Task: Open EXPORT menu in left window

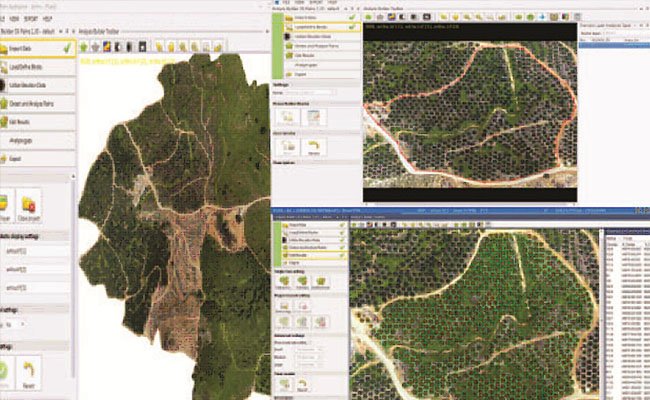Action: (31, 19)
